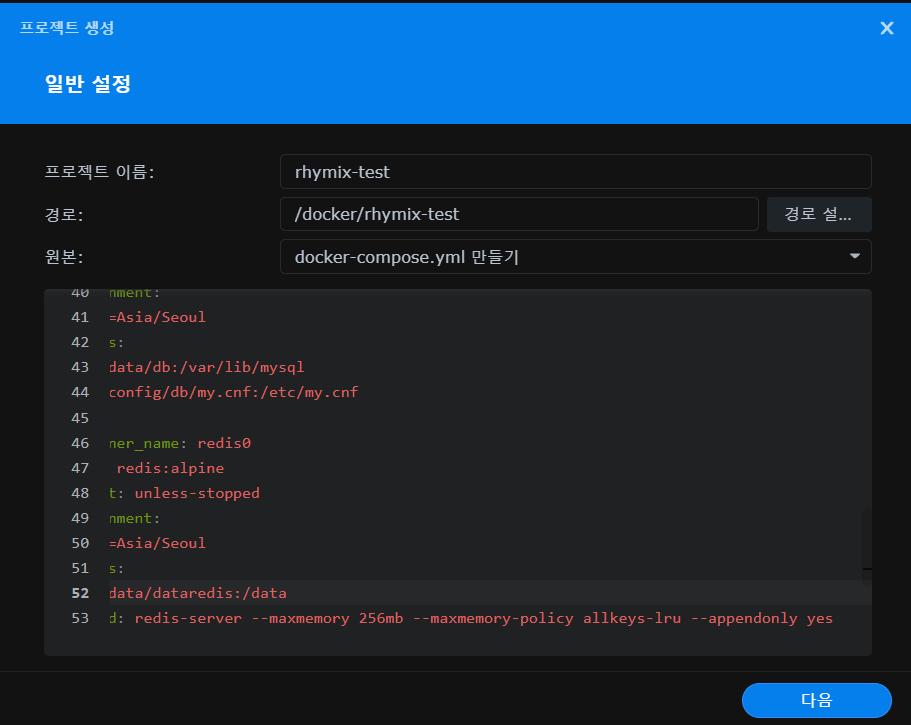Click the redis:alpine image line
Screen dimensions: 911x725
pos(170,468)
